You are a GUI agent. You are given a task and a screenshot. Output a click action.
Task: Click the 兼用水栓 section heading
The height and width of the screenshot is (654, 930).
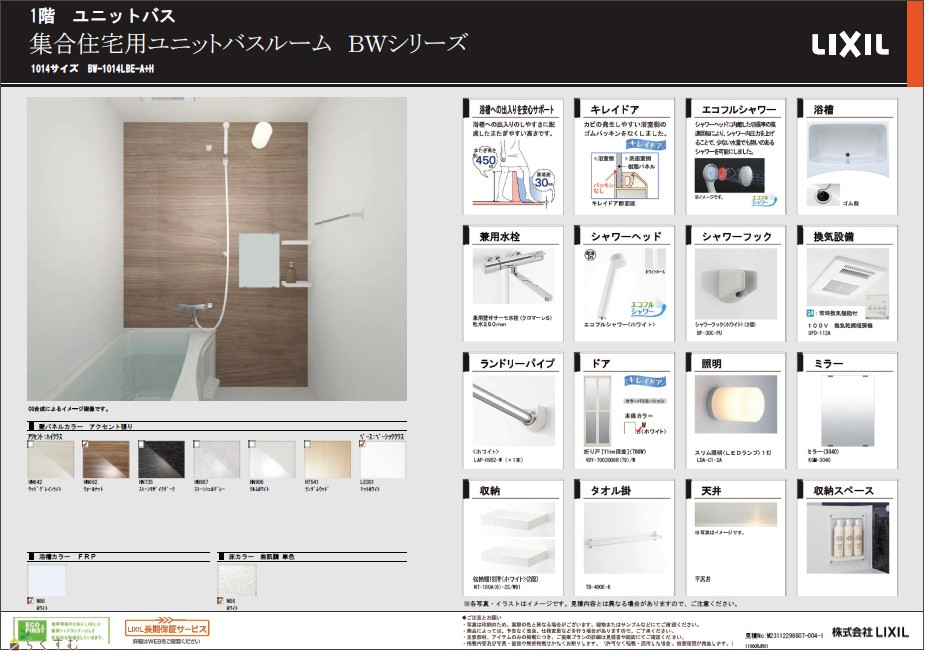click(x=489, y=237)
